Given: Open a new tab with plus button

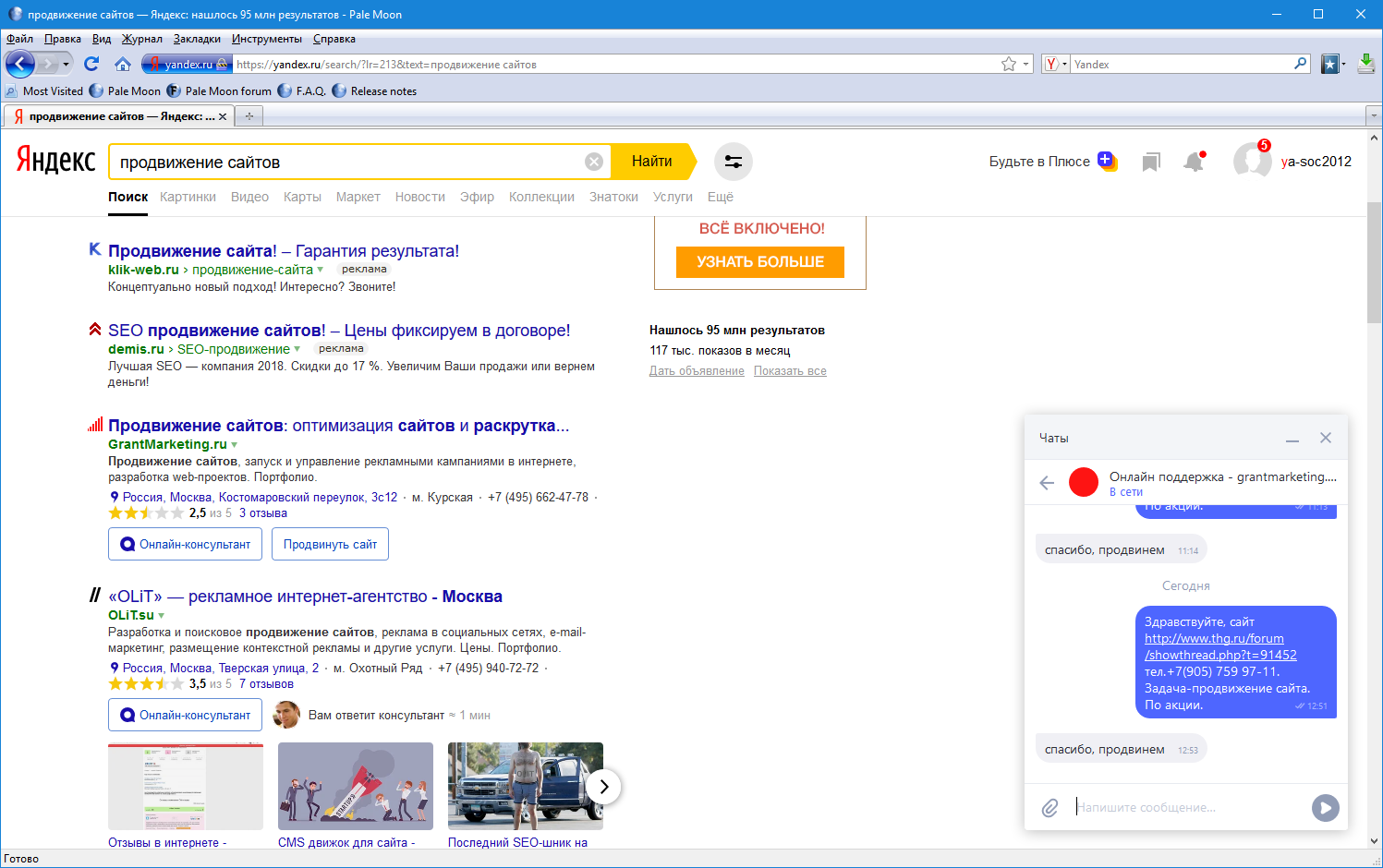Looking at the screenshot, I should click(249, 116).
